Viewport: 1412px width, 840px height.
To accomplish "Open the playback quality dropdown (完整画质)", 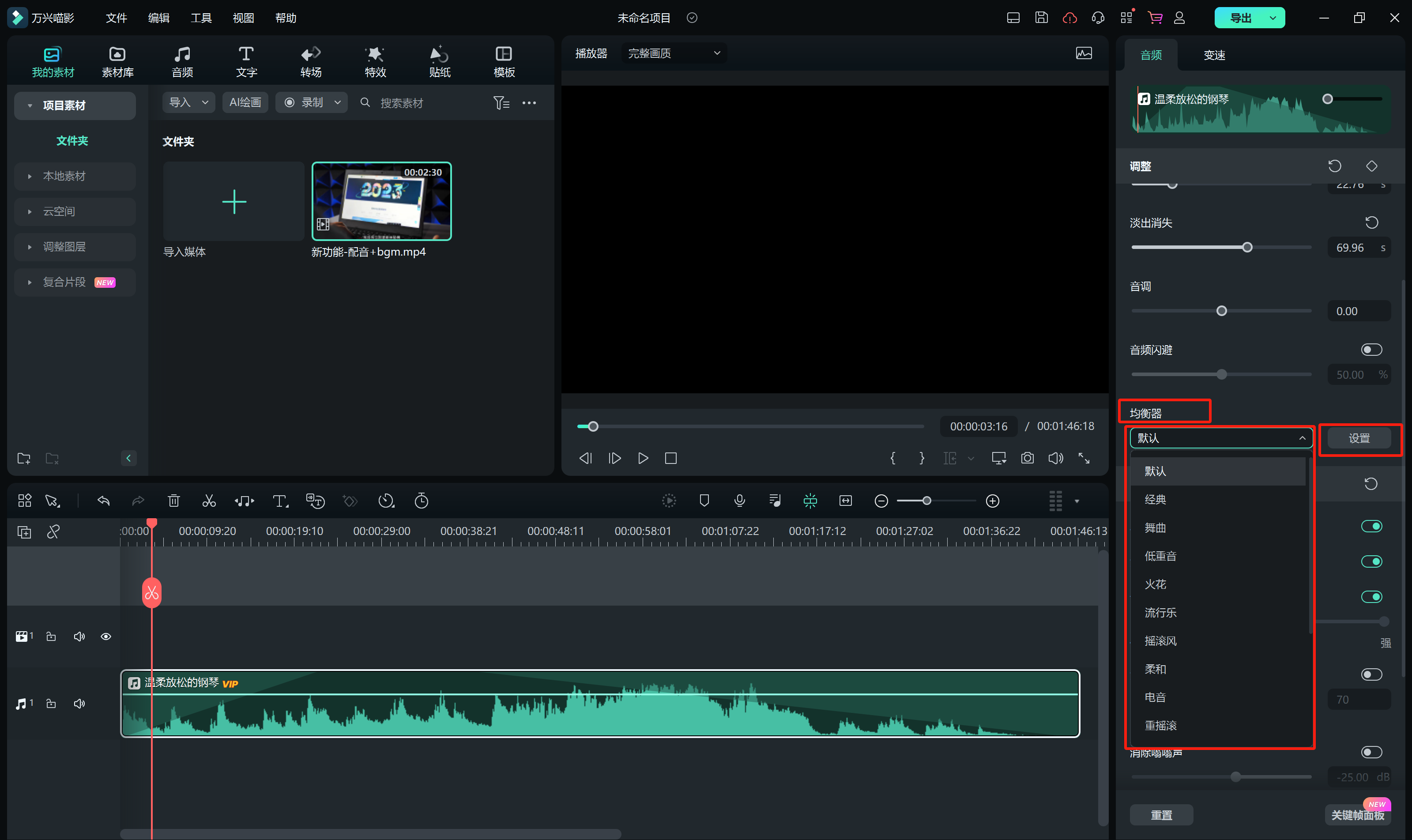I will point(674,53).
